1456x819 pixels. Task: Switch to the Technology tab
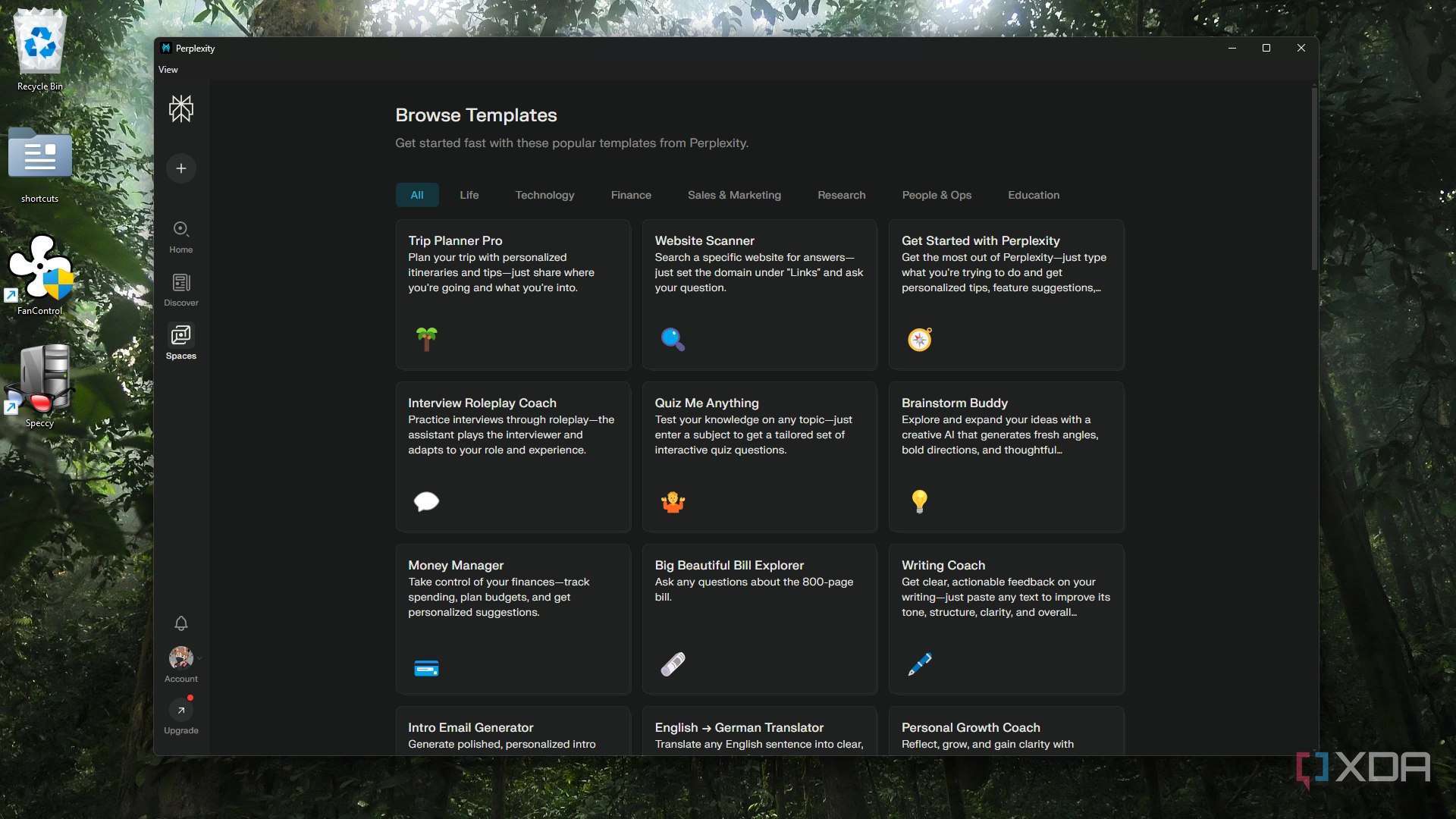pos(545,195)
